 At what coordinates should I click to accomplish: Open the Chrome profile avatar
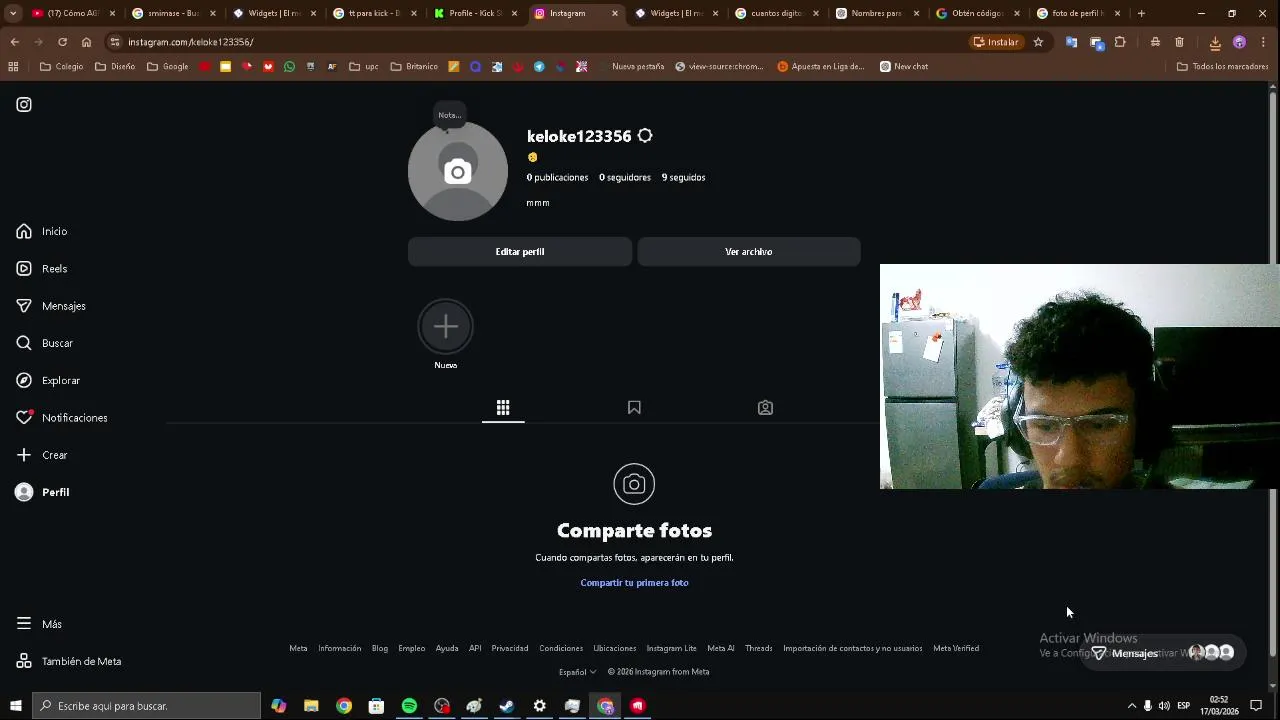[x=1239, y=42]
